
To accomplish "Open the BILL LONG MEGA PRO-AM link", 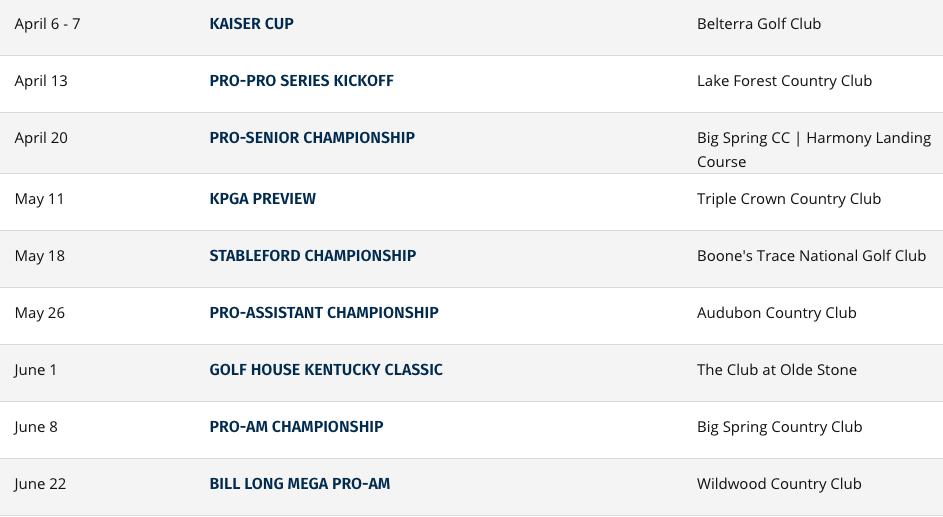I will pos(299,484).
